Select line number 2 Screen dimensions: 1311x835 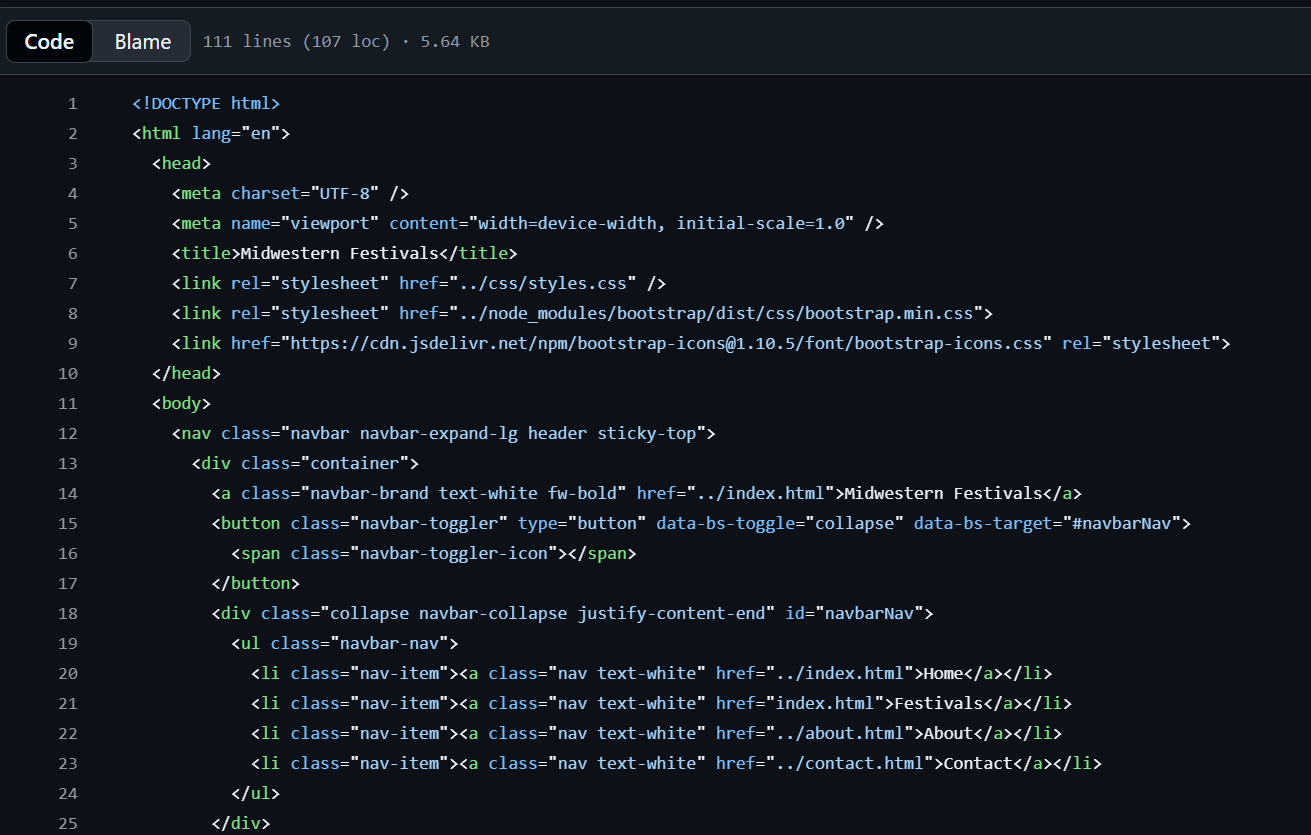[x=72, y=133]
